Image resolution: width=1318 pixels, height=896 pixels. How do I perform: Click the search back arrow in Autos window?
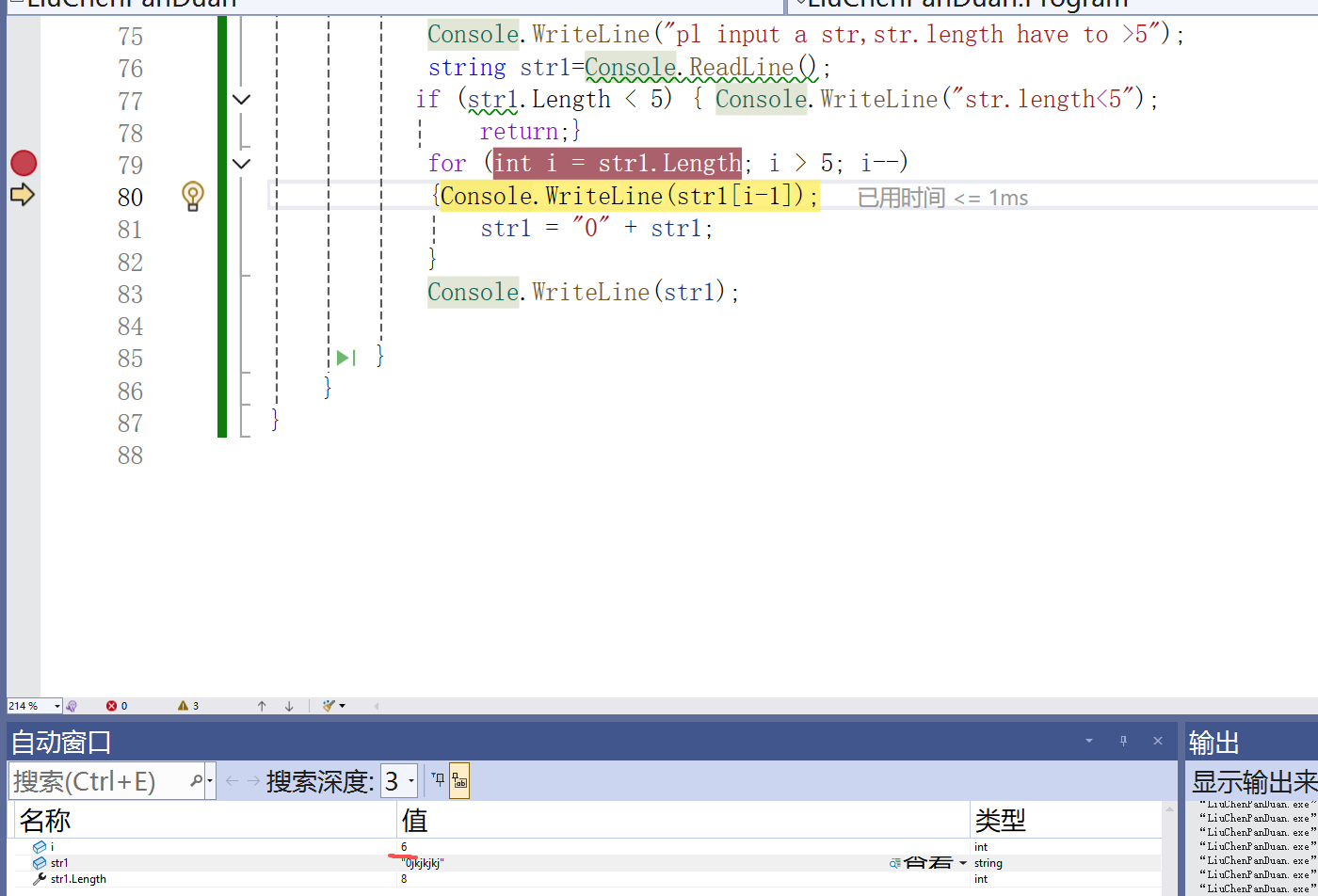pyautogui.click(x=232, y=780)
